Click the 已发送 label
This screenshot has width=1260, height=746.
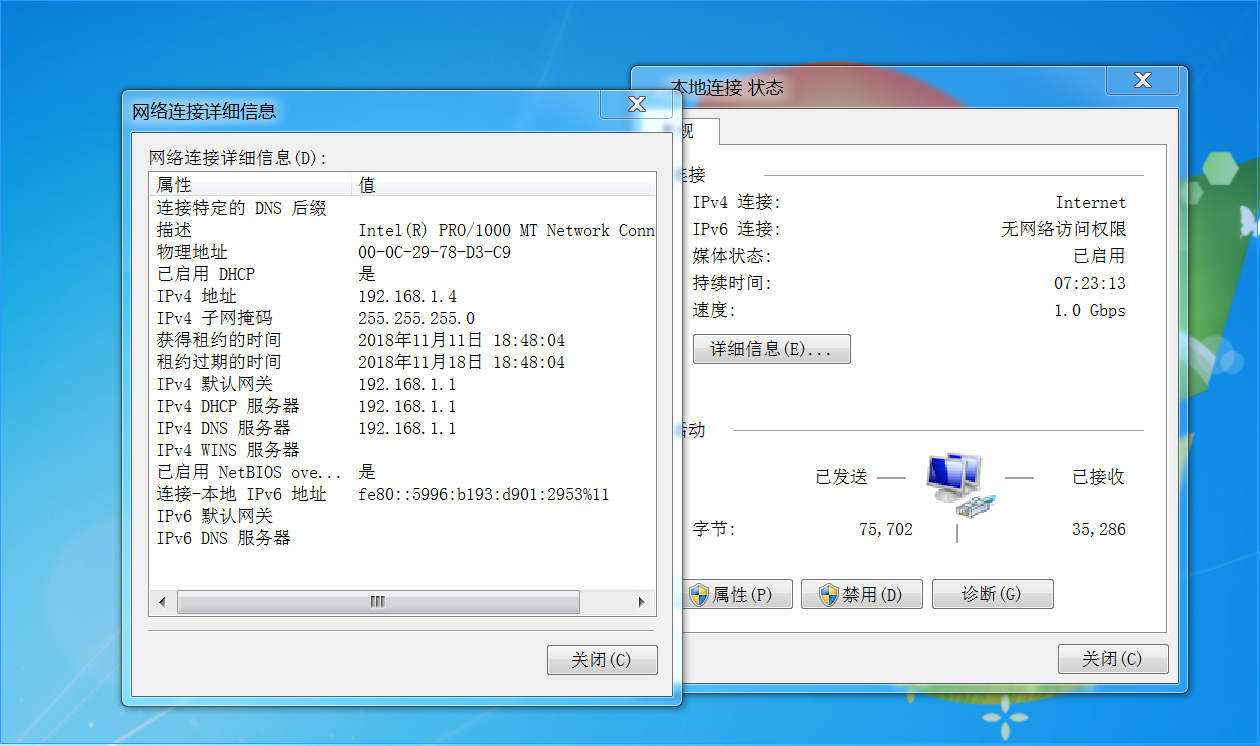pyautogui.click(x=841, y=477)
